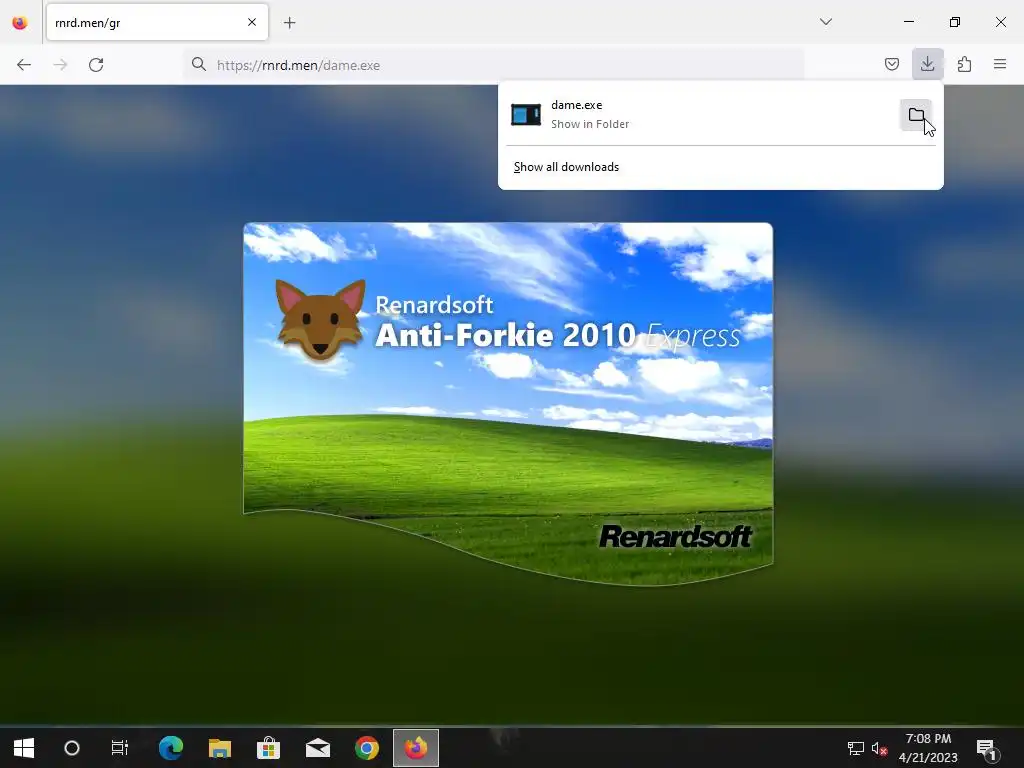Open the notification center
Image resolution: width=1024 pixels, height=768 pixels.
[x=987, y=748]
